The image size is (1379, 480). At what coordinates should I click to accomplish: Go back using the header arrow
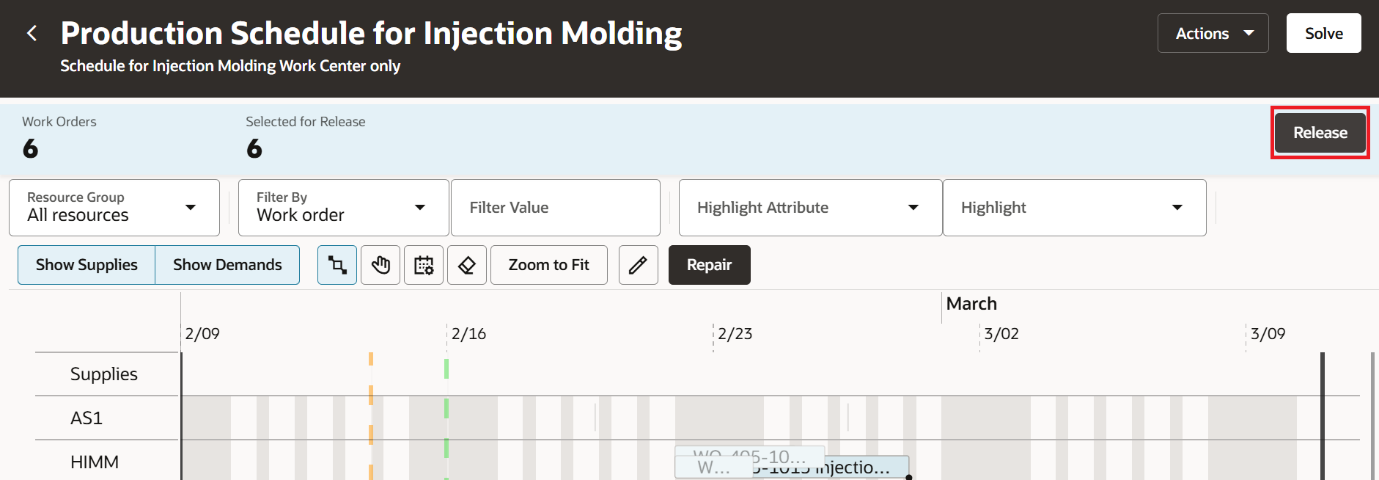click(32, 33)
